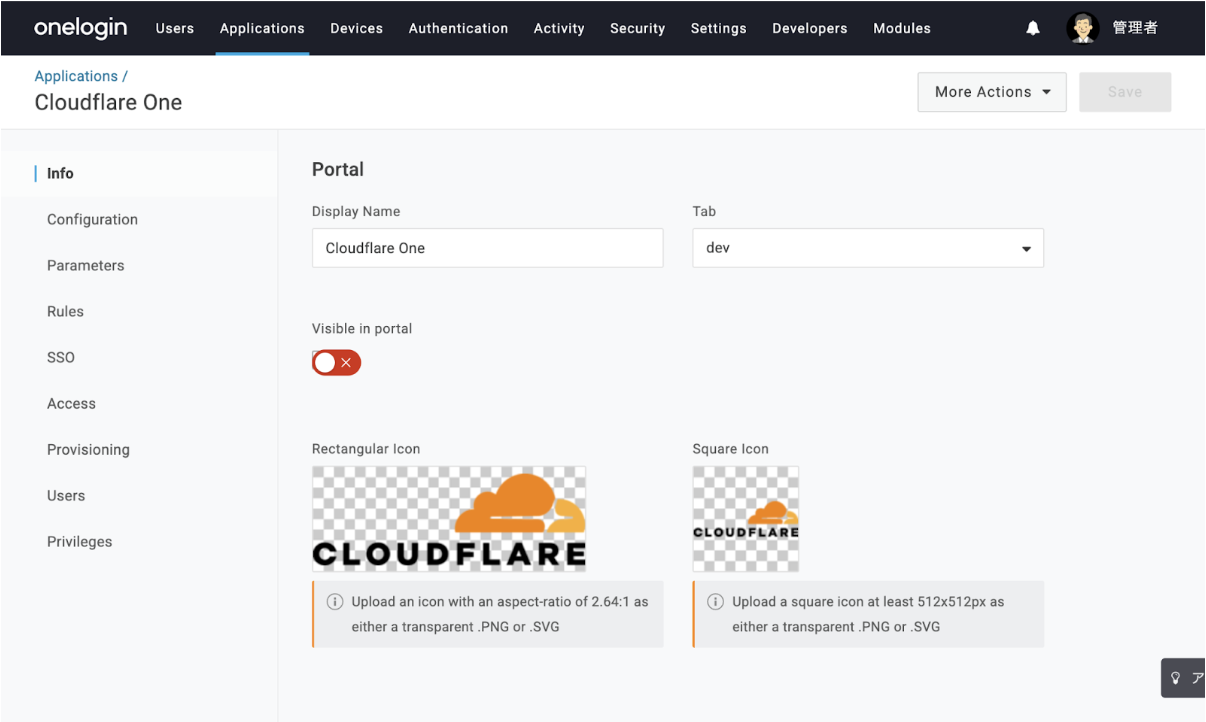Open the Security menu in navigation bar
1206x722 pixels.
click(x=637, y=28)
